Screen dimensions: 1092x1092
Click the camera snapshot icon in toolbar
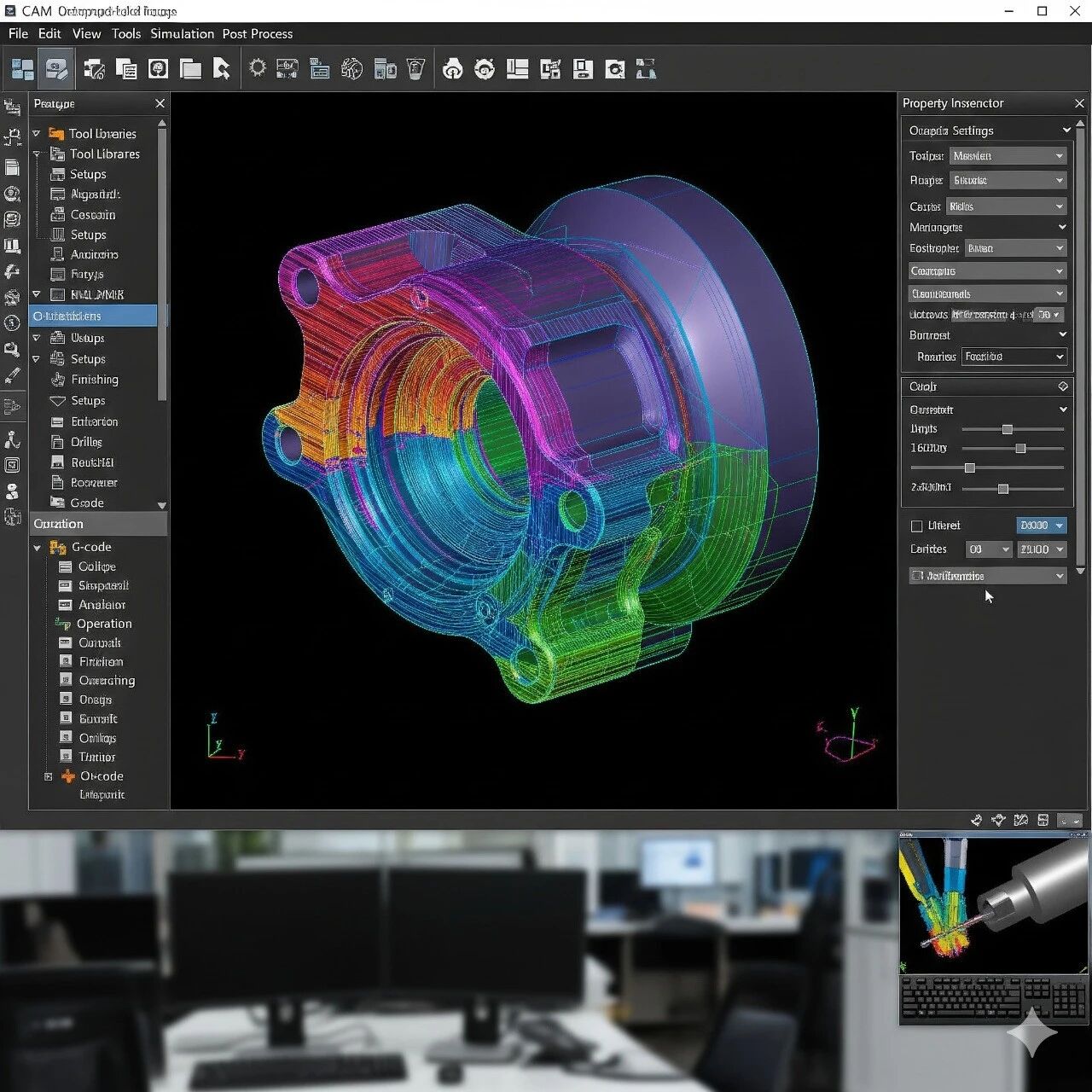coord(614,69)
